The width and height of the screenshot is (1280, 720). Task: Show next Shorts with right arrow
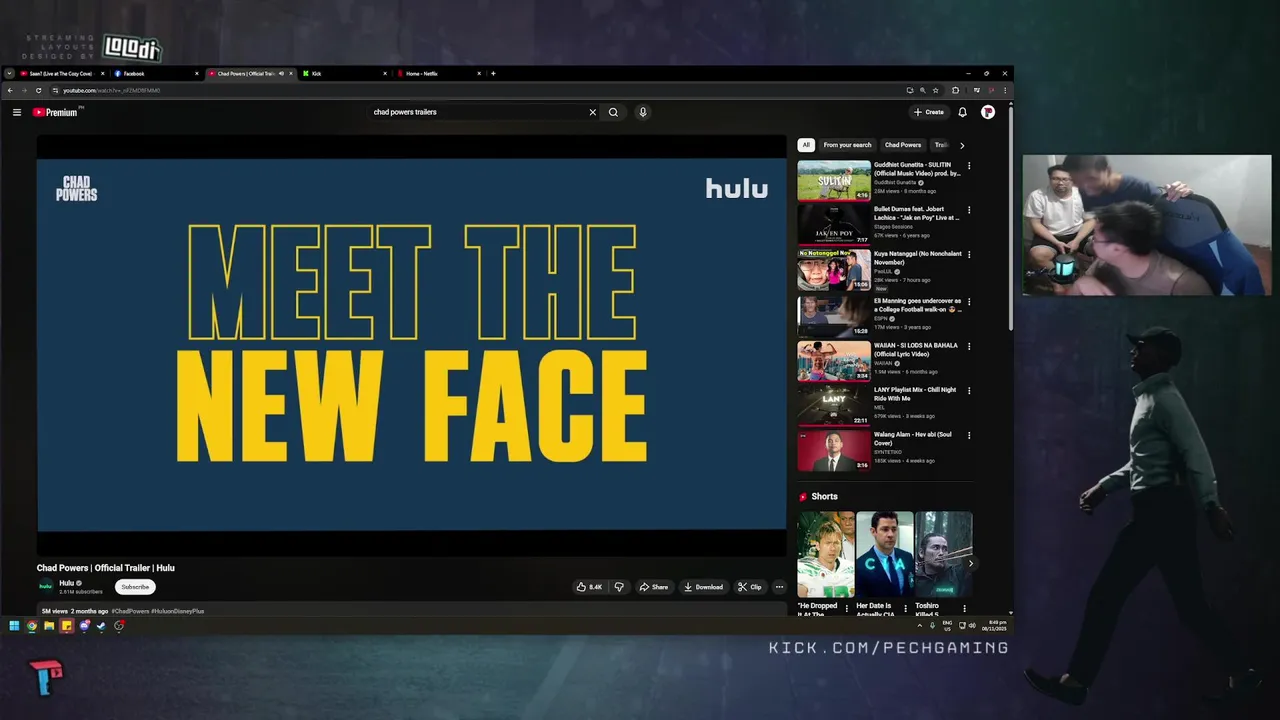tap(970, 564)
